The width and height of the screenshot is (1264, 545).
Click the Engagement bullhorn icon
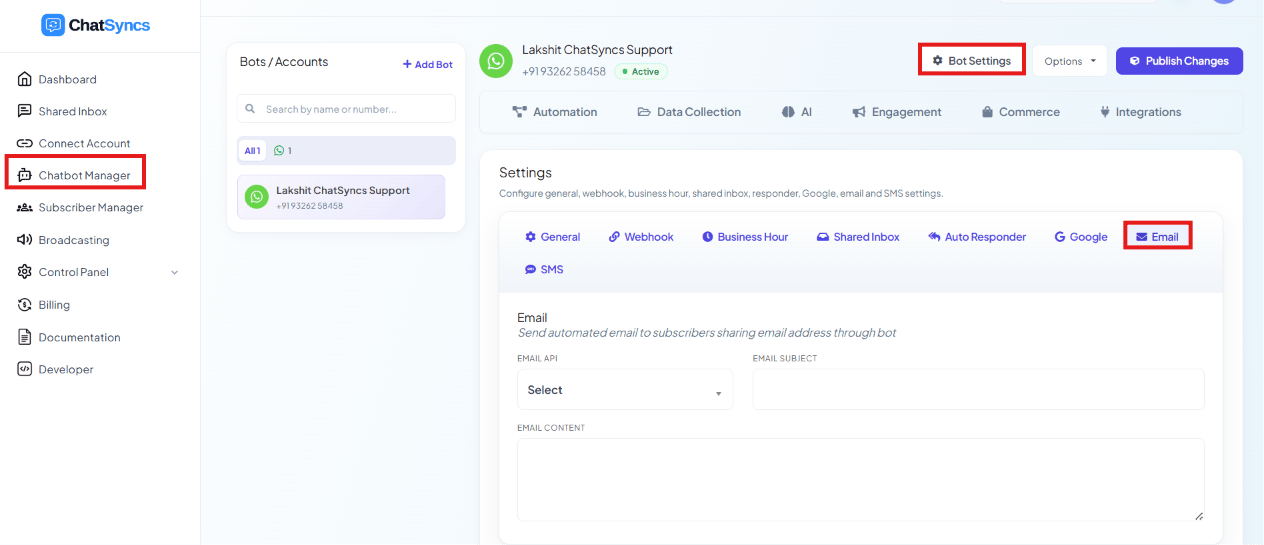coord(859,112)
